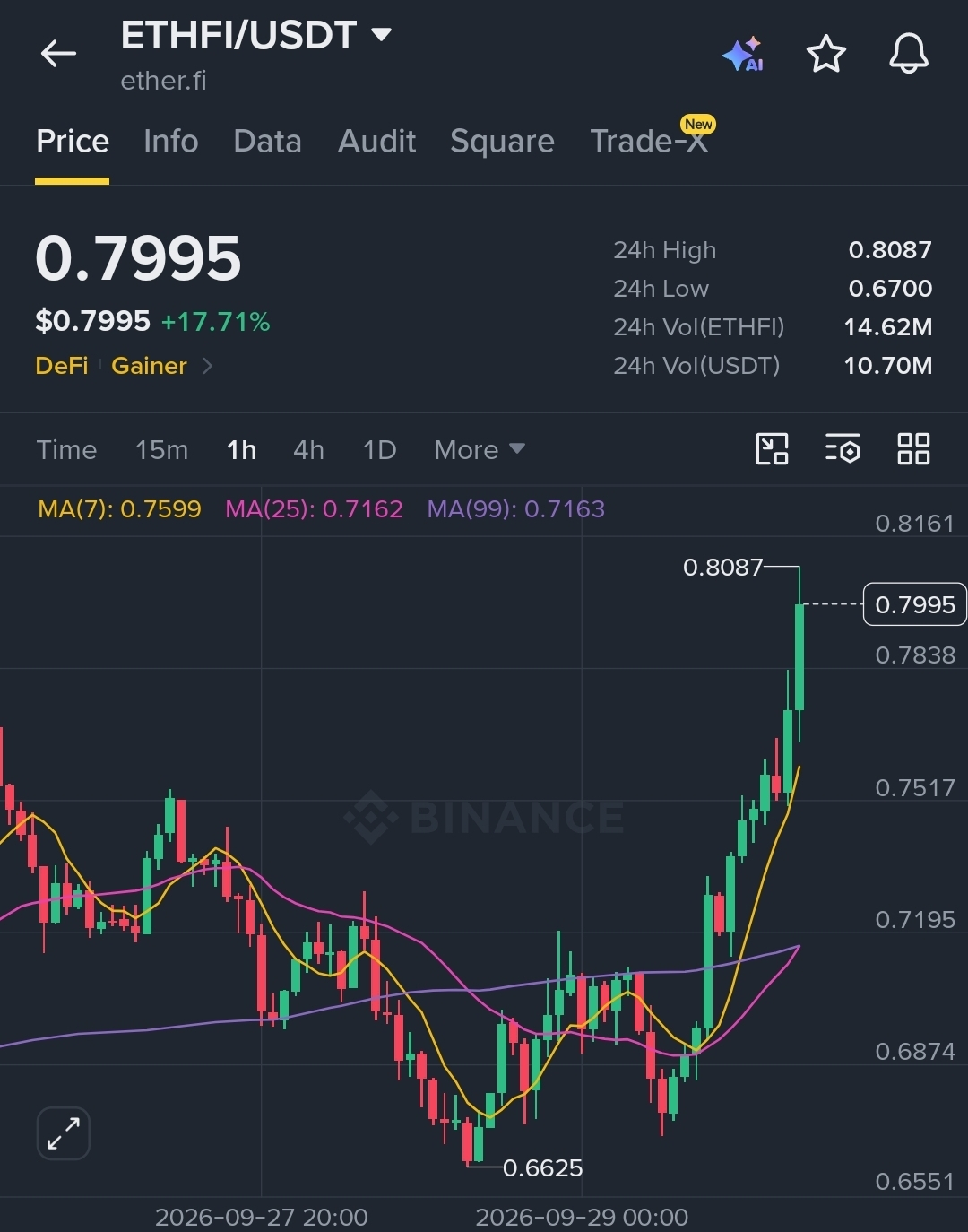
Task: Select the 15m chart interval
Action: click(x=161, y=449)
